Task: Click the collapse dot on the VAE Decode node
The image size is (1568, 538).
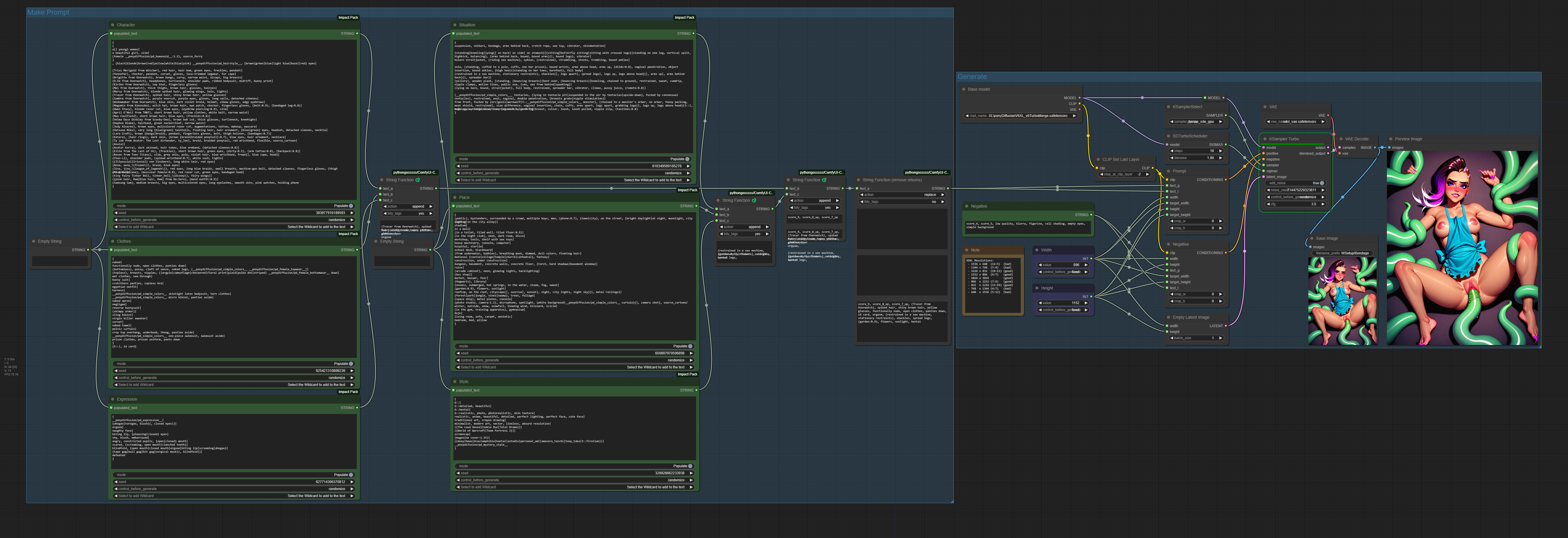Action: click(1341, 139)
